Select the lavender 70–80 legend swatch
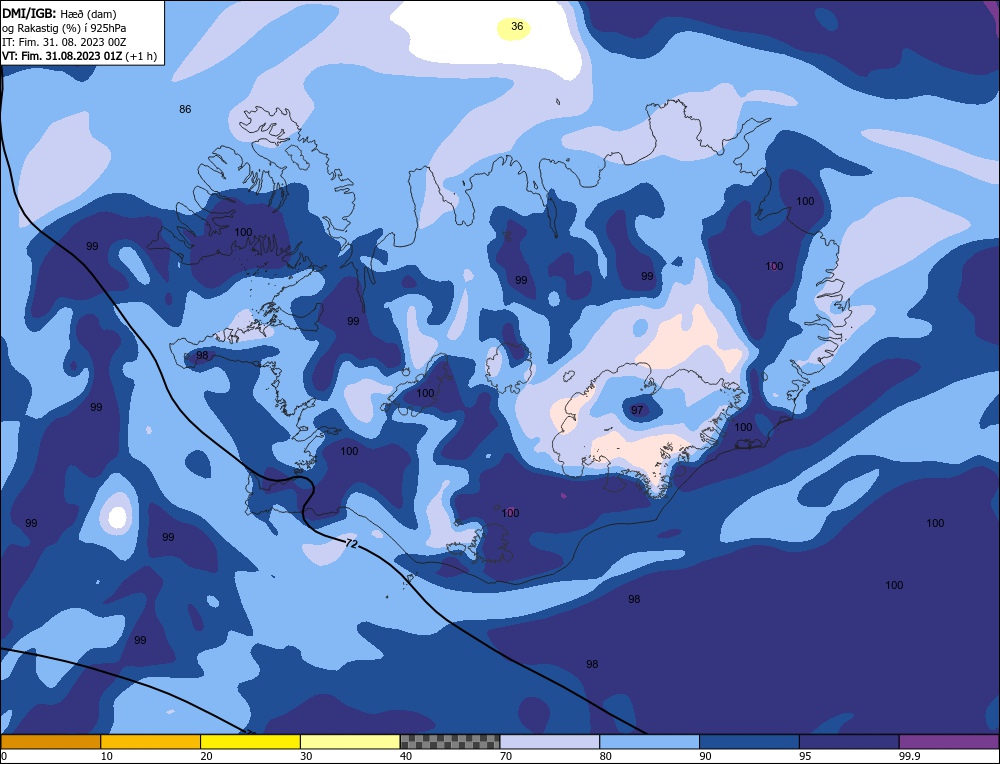Screen dimensions: 1000x764 pyautogui.click(x=550, y=741)
